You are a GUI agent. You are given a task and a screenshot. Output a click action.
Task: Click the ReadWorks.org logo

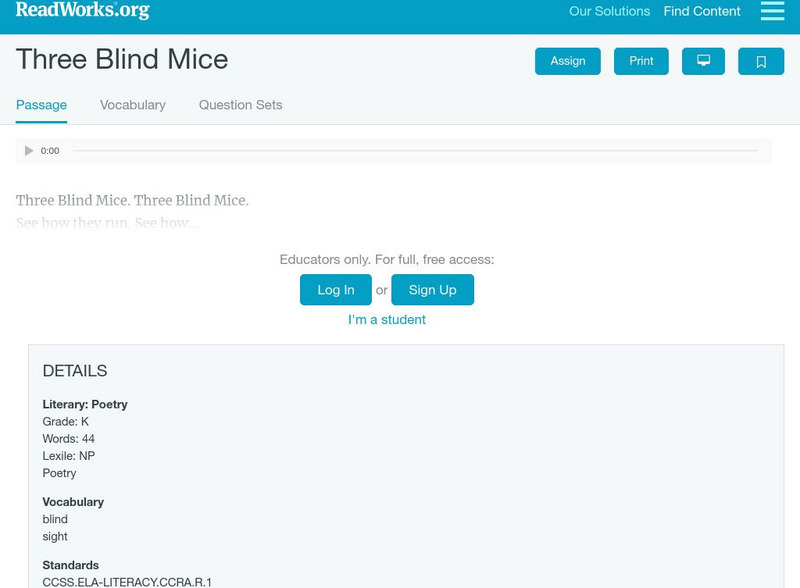(x=82, y=11)
